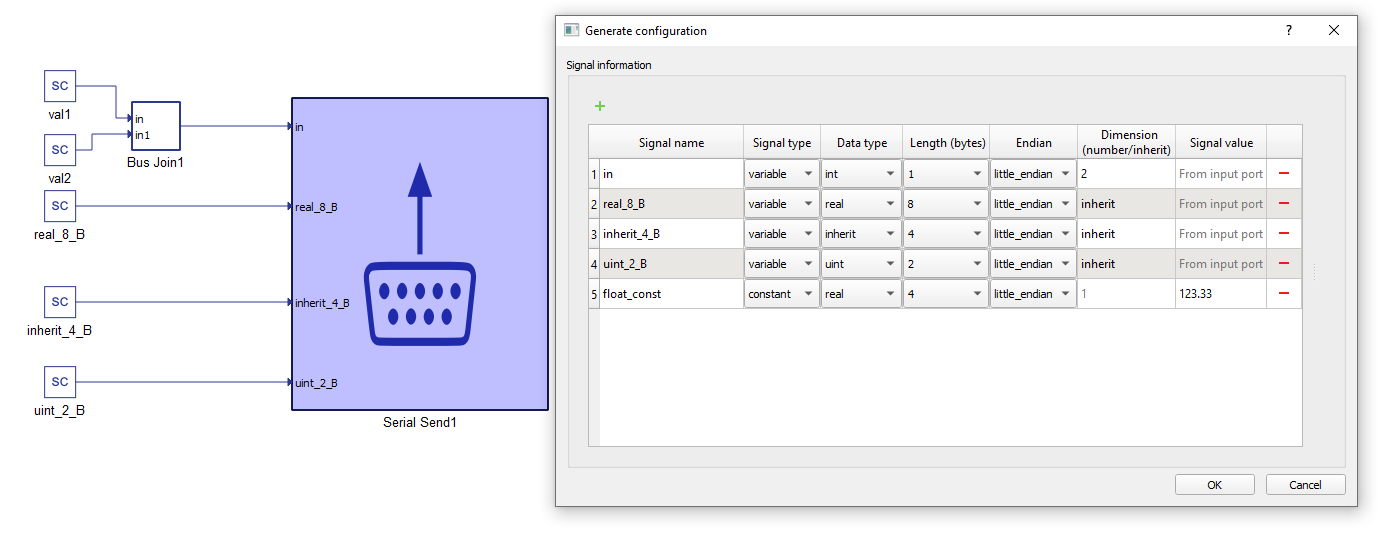Click the val1 SC input block

[x=60, y=86]
